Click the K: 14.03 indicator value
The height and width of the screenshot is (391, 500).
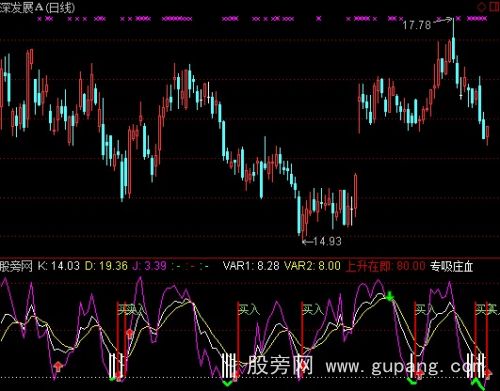59,266
